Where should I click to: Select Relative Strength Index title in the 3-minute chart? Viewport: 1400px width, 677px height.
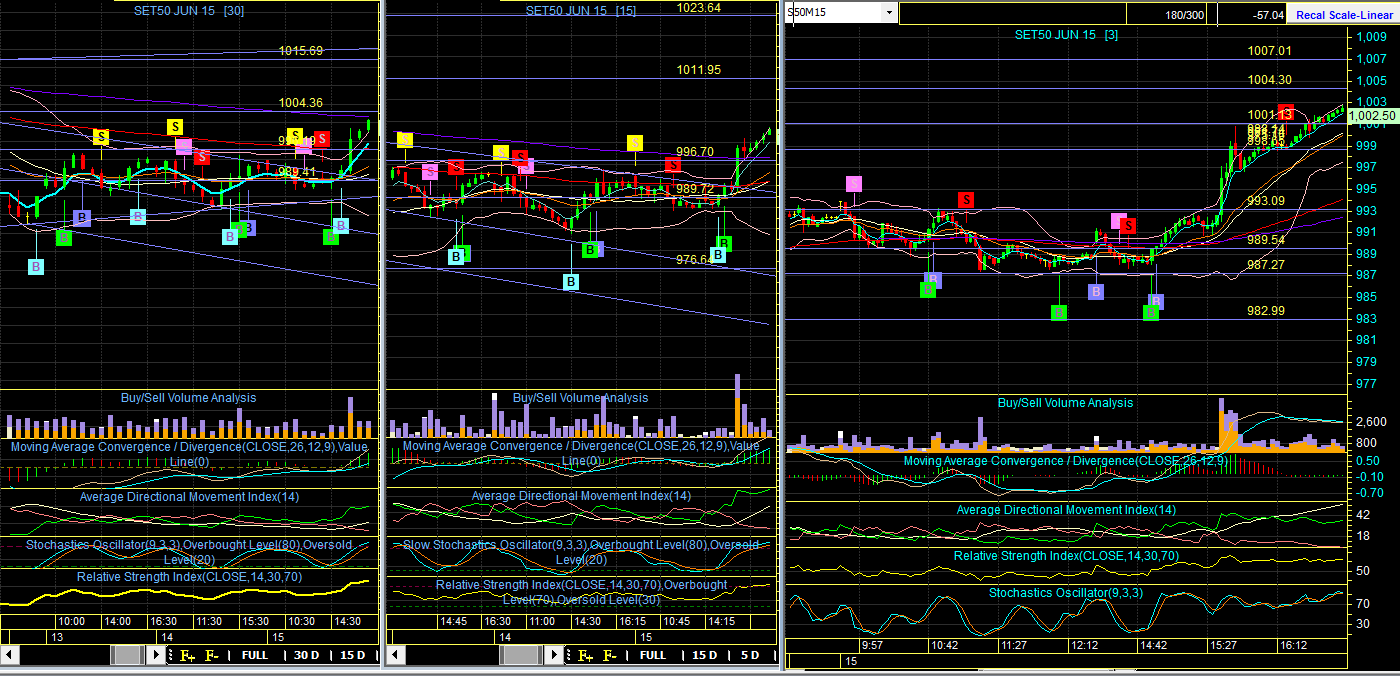pyautogui.click(x=1066, y=556)
